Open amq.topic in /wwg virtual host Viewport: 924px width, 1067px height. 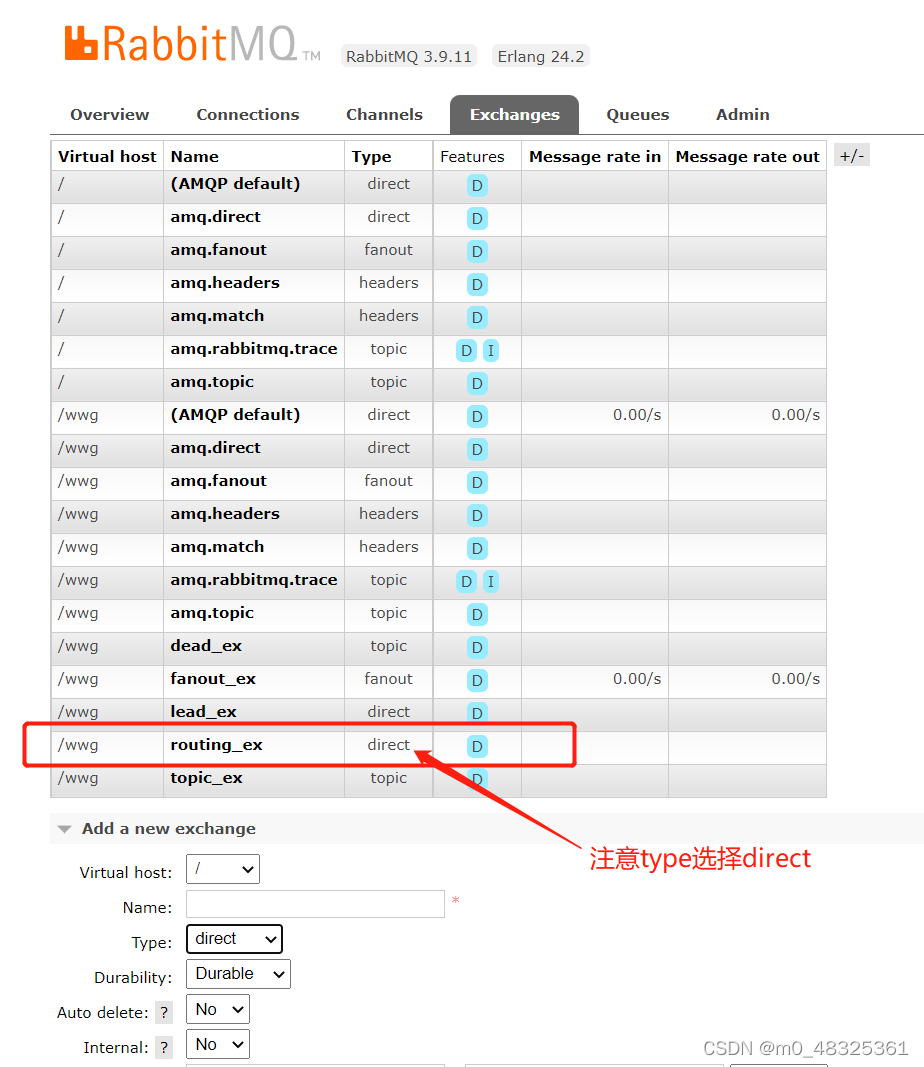(212, 612)
